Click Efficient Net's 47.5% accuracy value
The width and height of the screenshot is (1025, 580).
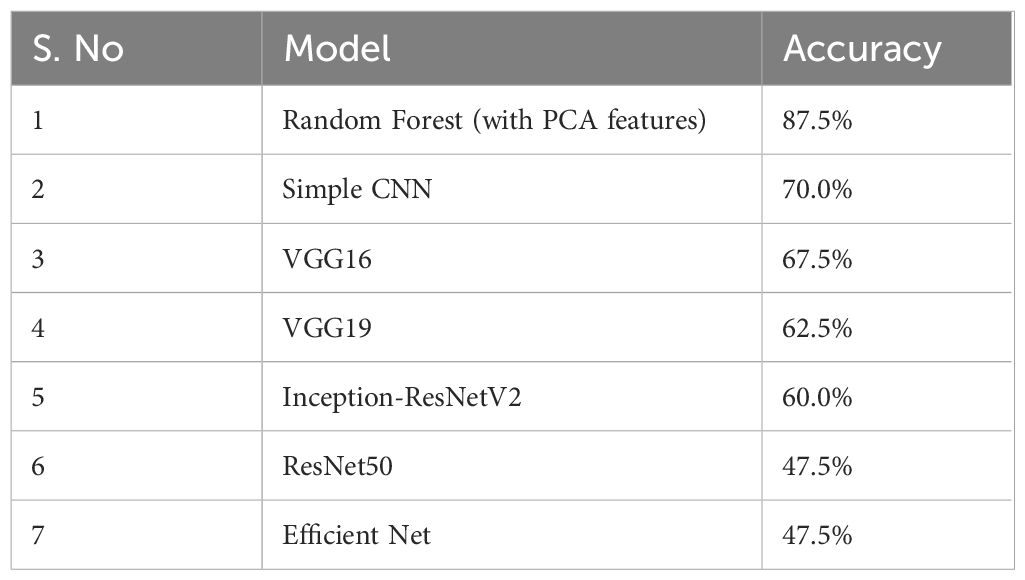coord(817,535)
